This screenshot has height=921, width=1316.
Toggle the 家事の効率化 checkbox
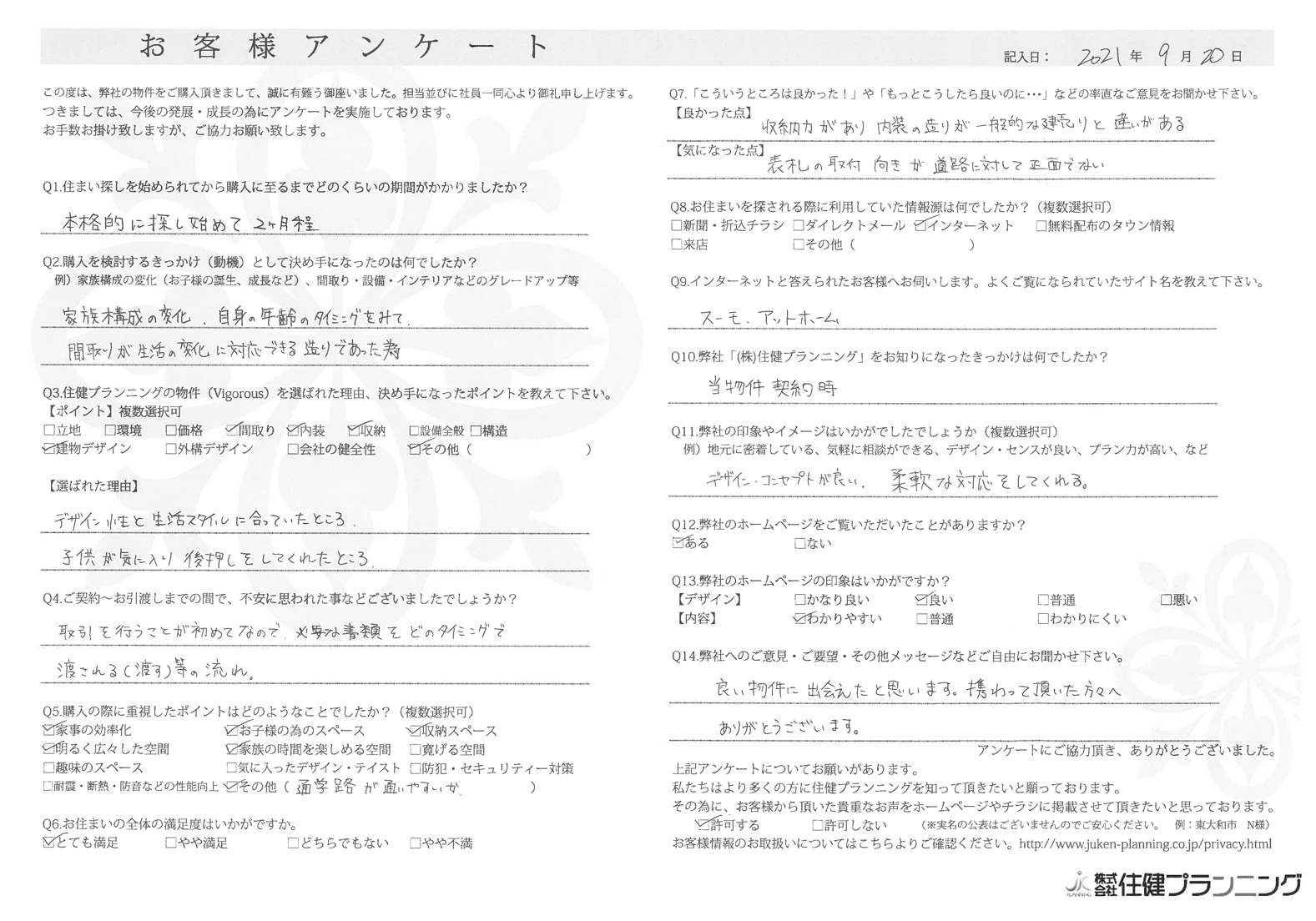(x=49, y=731)
